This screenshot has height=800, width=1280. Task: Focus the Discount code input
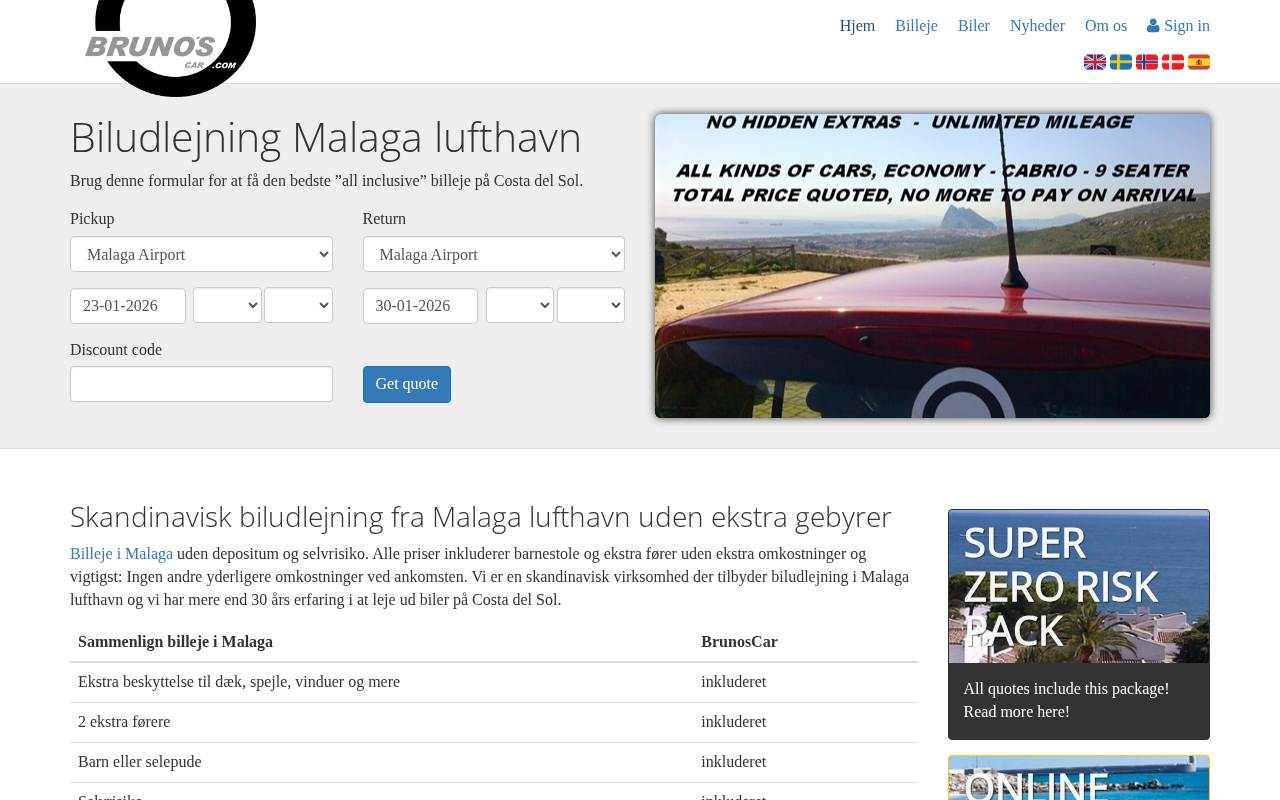pyautogui.click(x=201, y=384)
